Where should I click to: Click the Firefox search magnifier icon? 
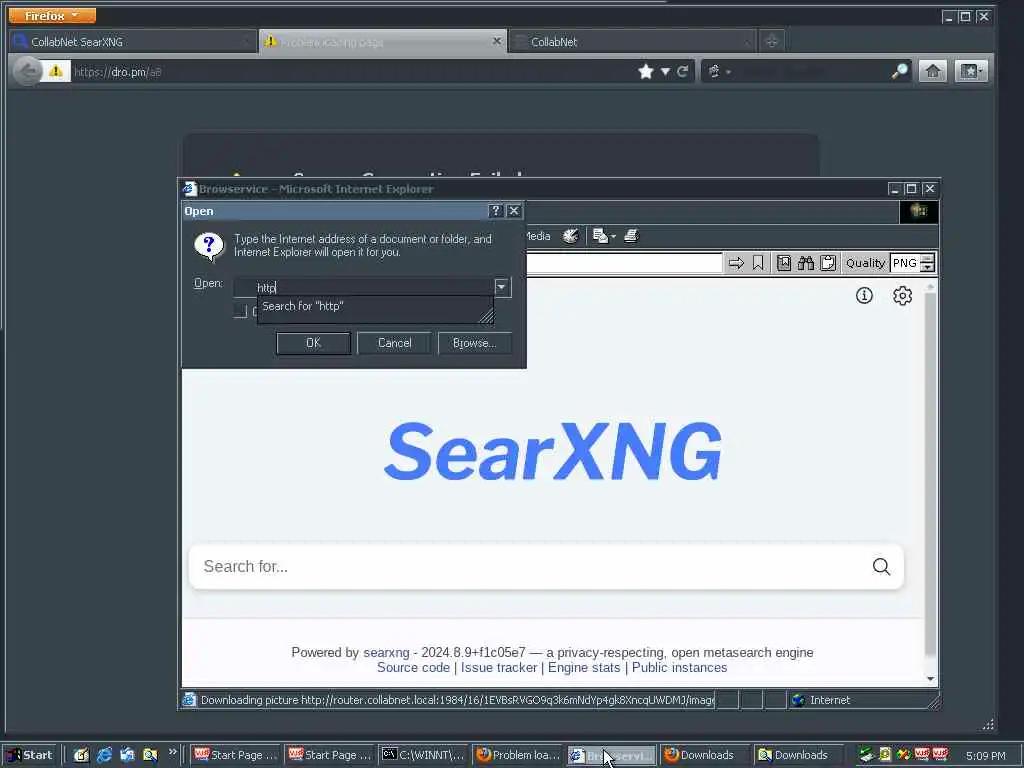pyautogui.click(x=899, y=71)
